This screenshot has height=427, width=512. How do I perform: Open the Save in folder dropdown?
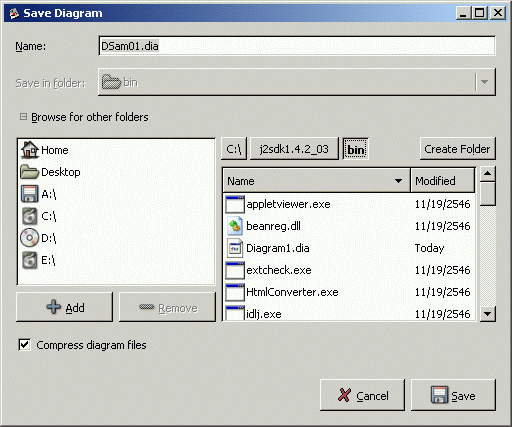point(297,82)
